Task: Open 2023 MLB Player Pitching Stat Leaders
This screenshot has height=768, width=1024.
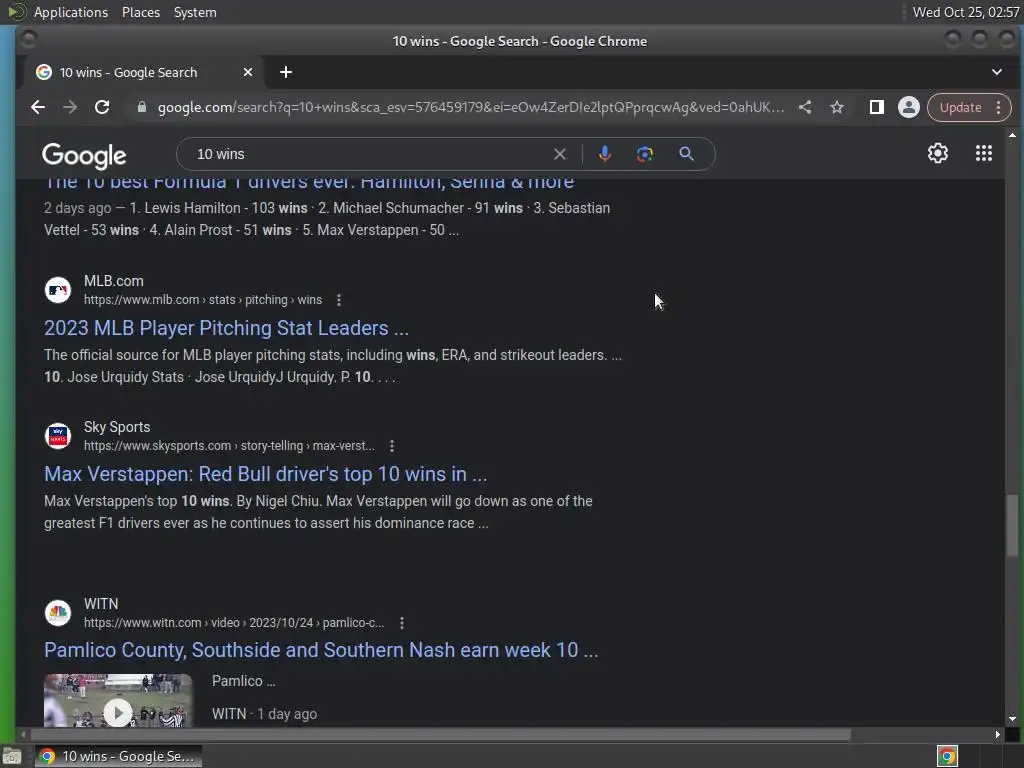Action: 226,328
